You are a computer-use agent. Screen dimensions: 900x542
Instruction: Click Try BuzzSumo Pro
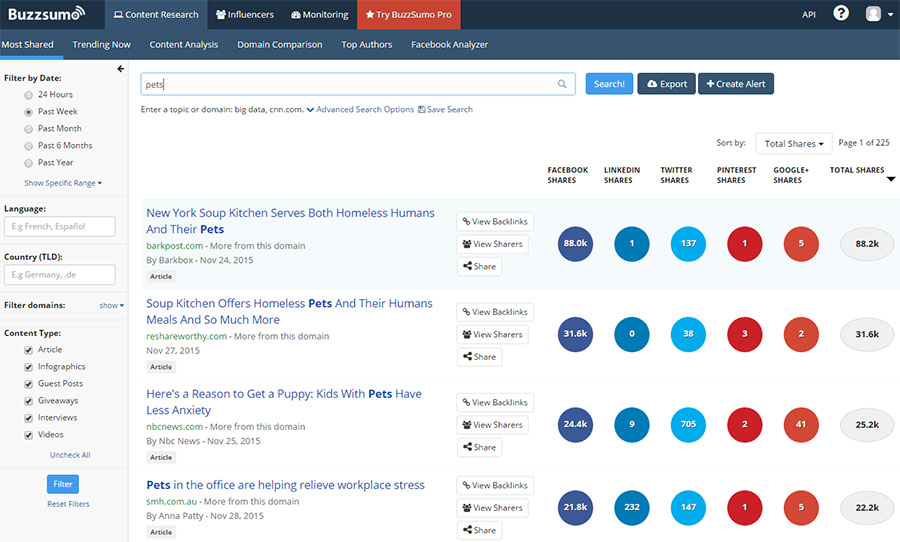[409, 14]
